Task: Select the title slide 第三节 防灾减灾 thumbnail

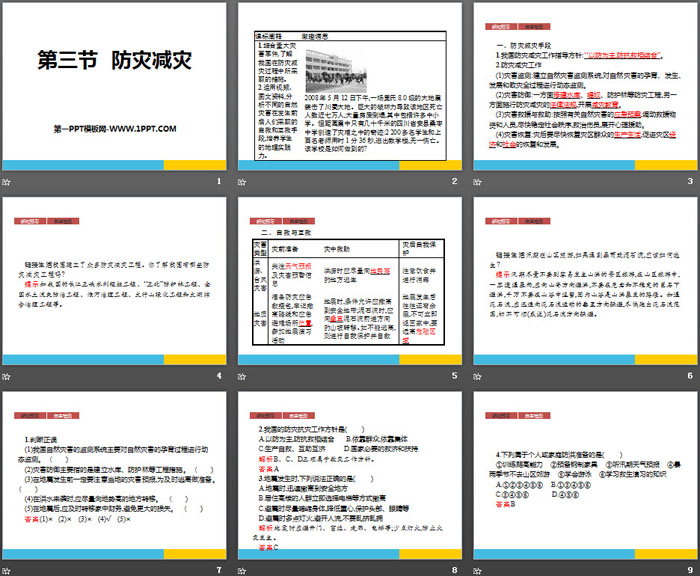Action: [x=114, y=86]
